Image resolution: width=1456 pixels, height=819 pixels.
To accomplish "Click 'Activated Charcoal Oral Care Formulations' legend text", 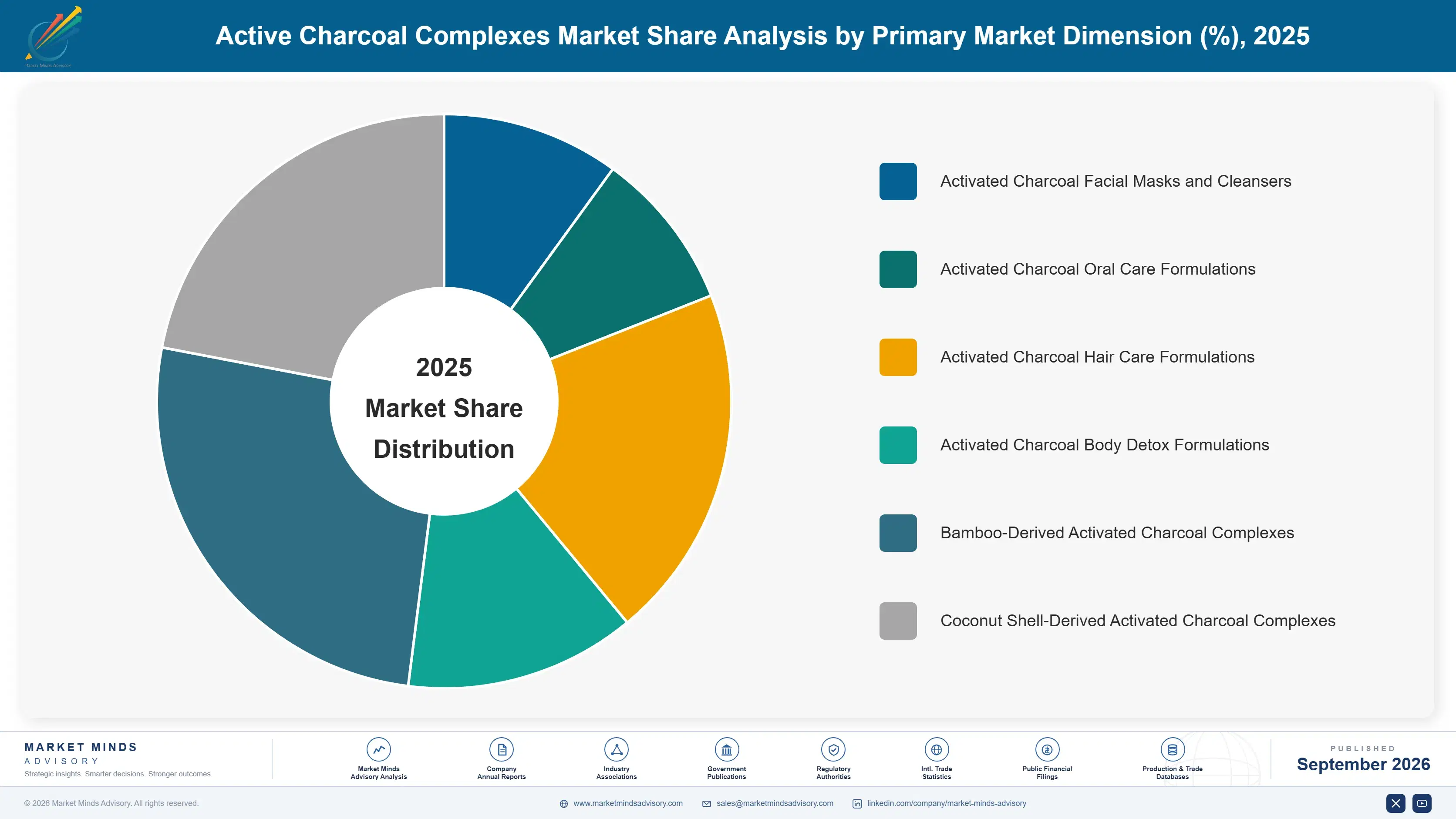I will pyautogui.click(x=1098, y=269).
